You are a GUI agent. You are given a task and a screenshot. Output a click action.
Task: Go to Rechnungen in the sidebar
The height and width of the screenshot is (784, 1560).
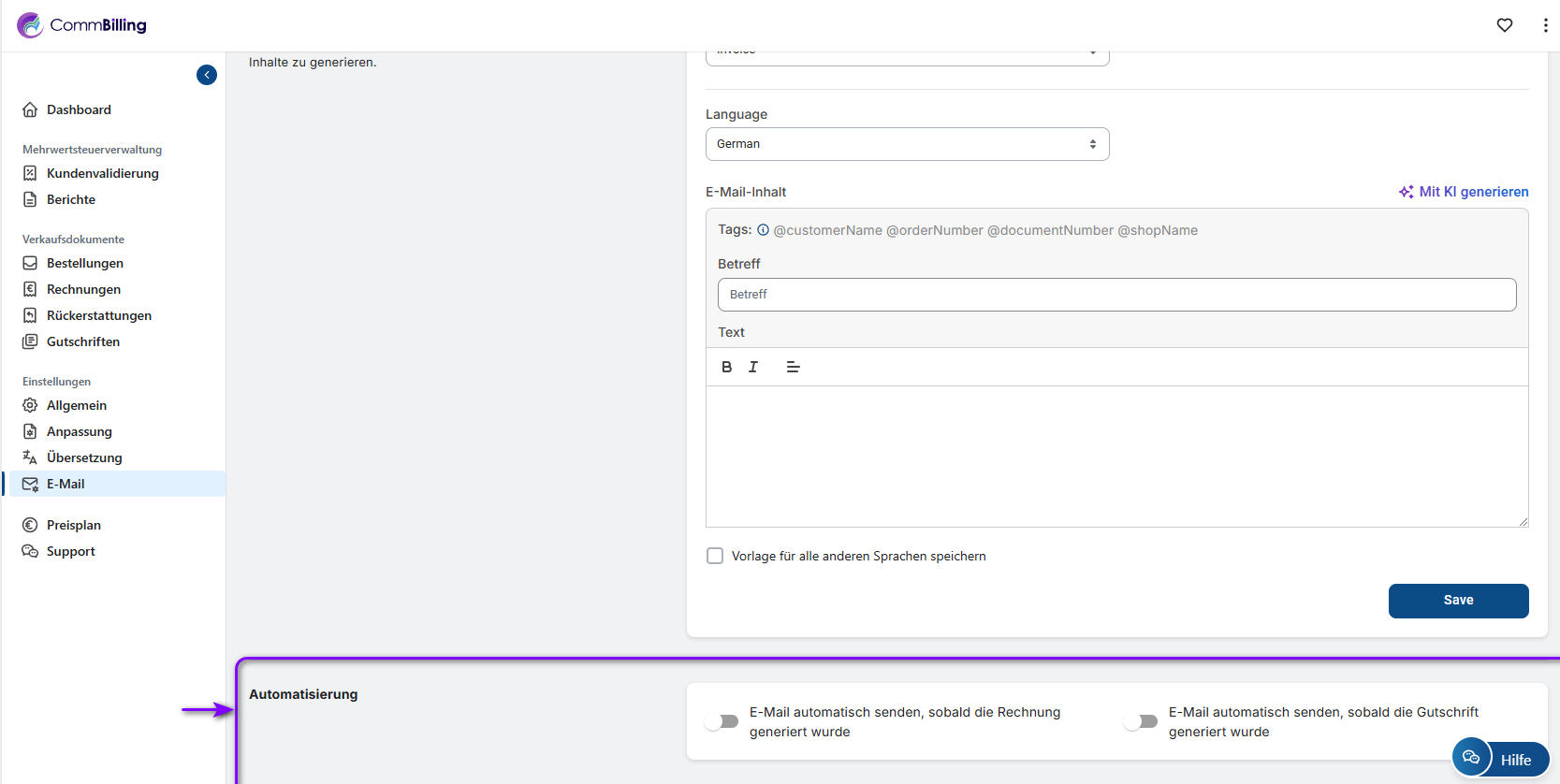(x=83, y=289)
